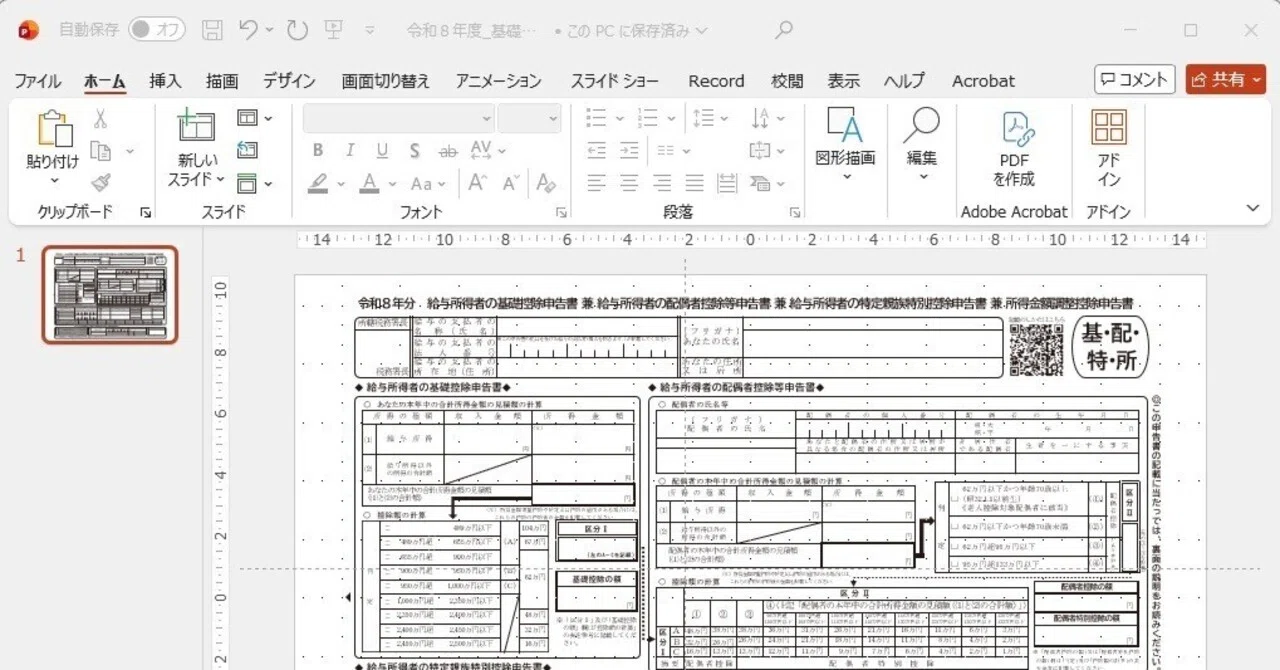The width and height of the screenshot is (1280, 670).
Task: Click the increase indent icon
Action: pos(629,151)
